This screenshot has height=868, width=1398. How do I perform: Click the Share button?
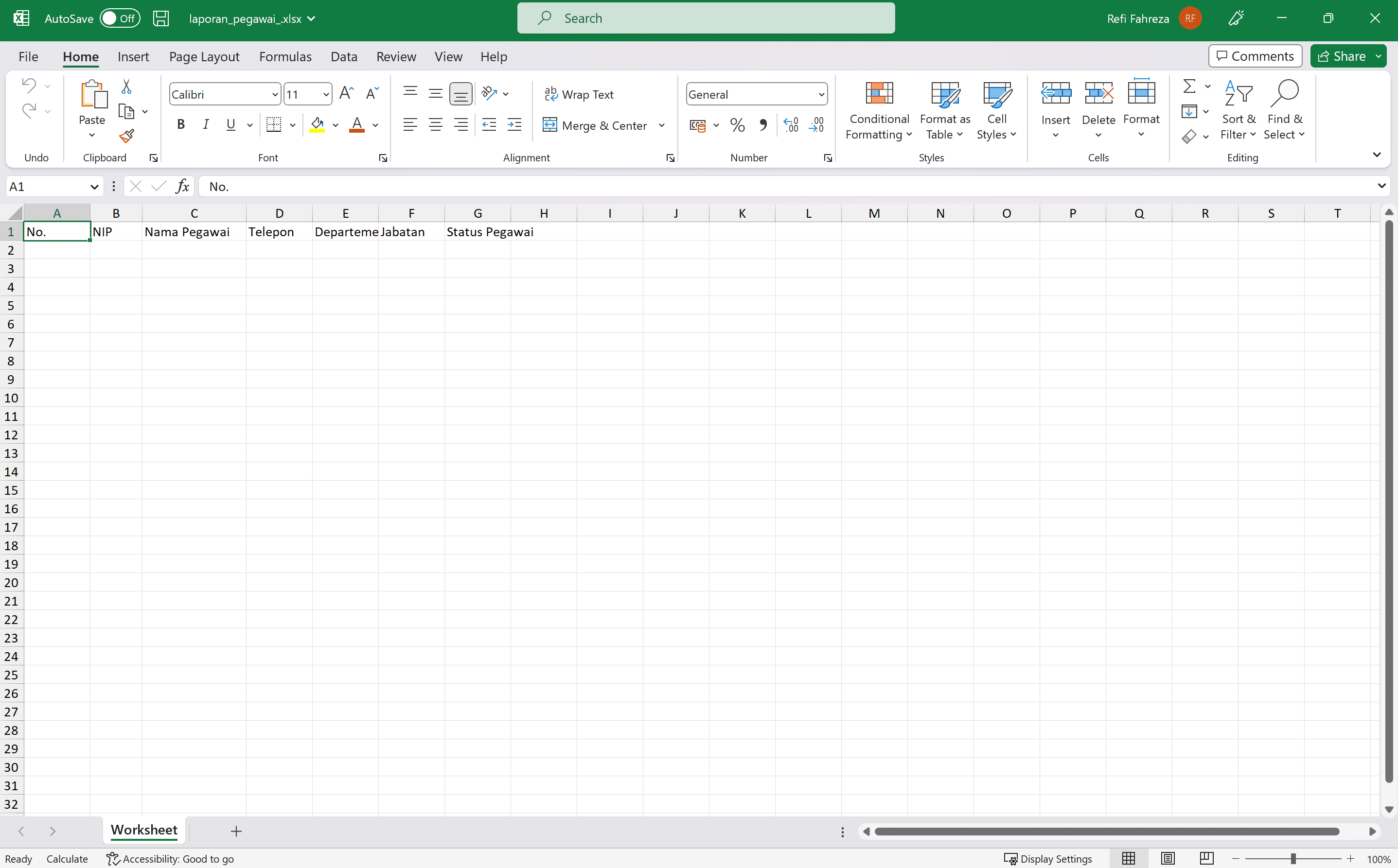(x=1341, y=56)
